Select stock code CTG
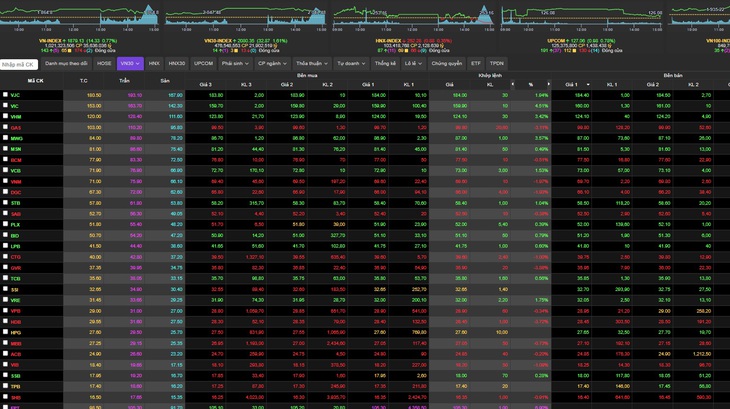Viewport: 730px width, 409px height. click(x=16, y=257)
